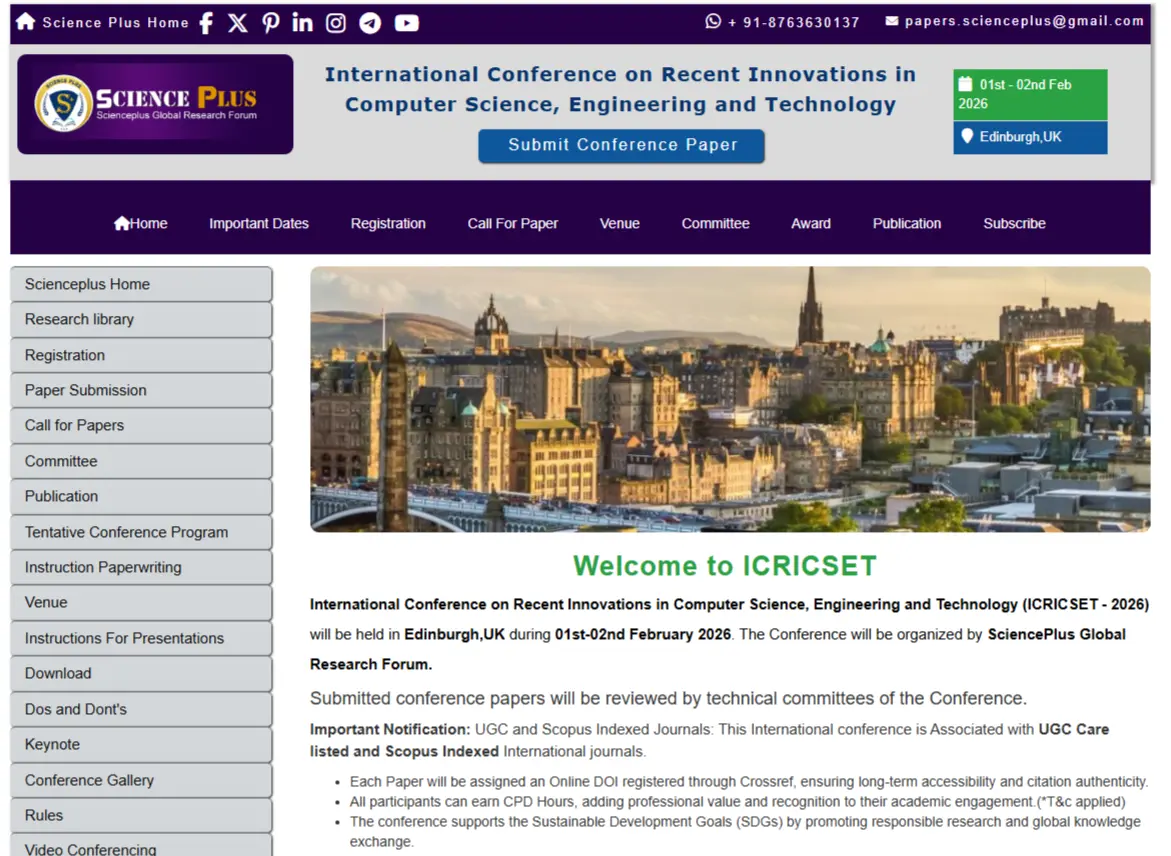Click the WhatsApp phone icon

(712, 21)
